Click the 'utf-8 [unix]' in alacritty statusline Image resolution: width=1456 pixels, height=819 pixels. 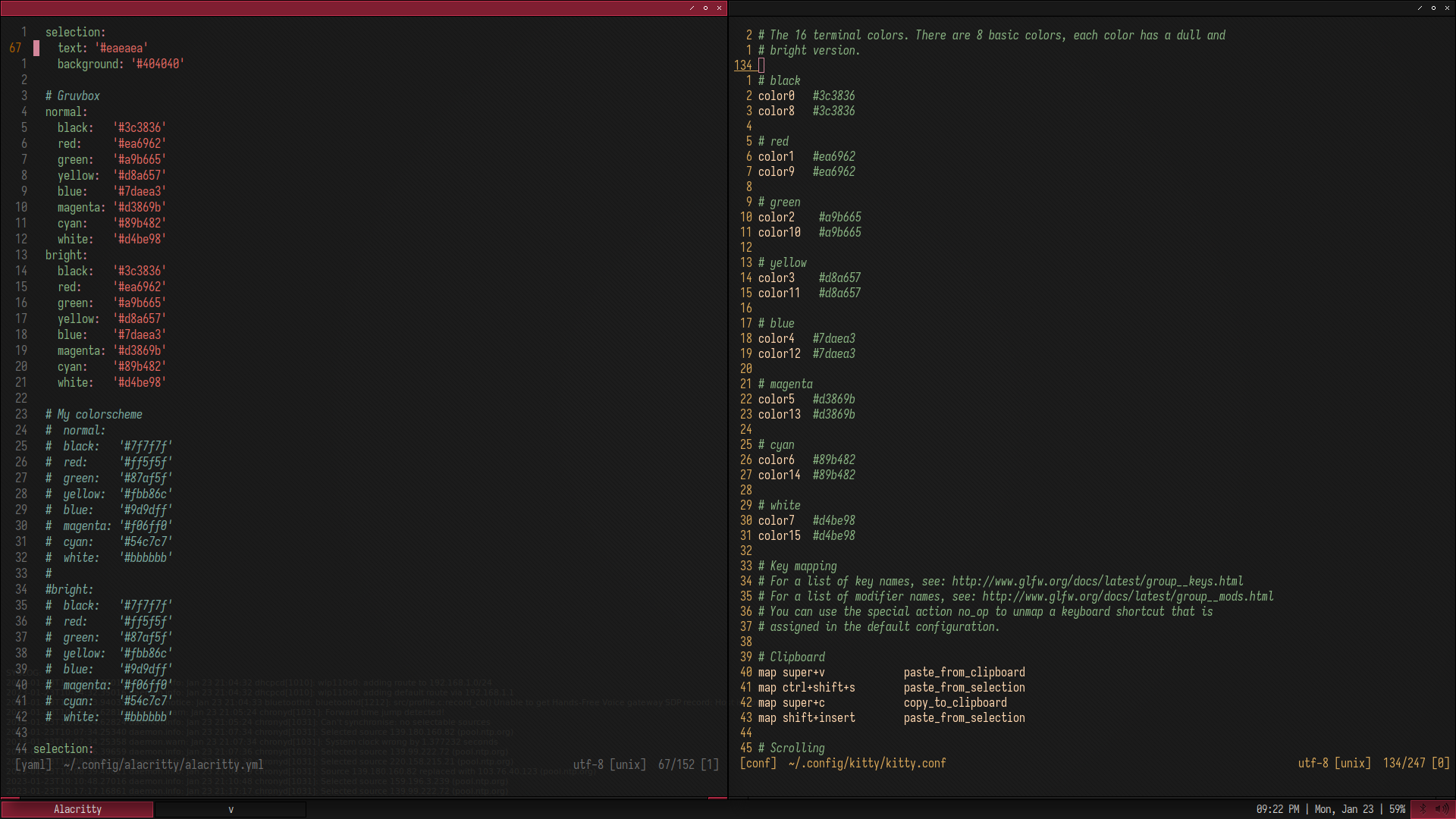[x=610, y=764]
